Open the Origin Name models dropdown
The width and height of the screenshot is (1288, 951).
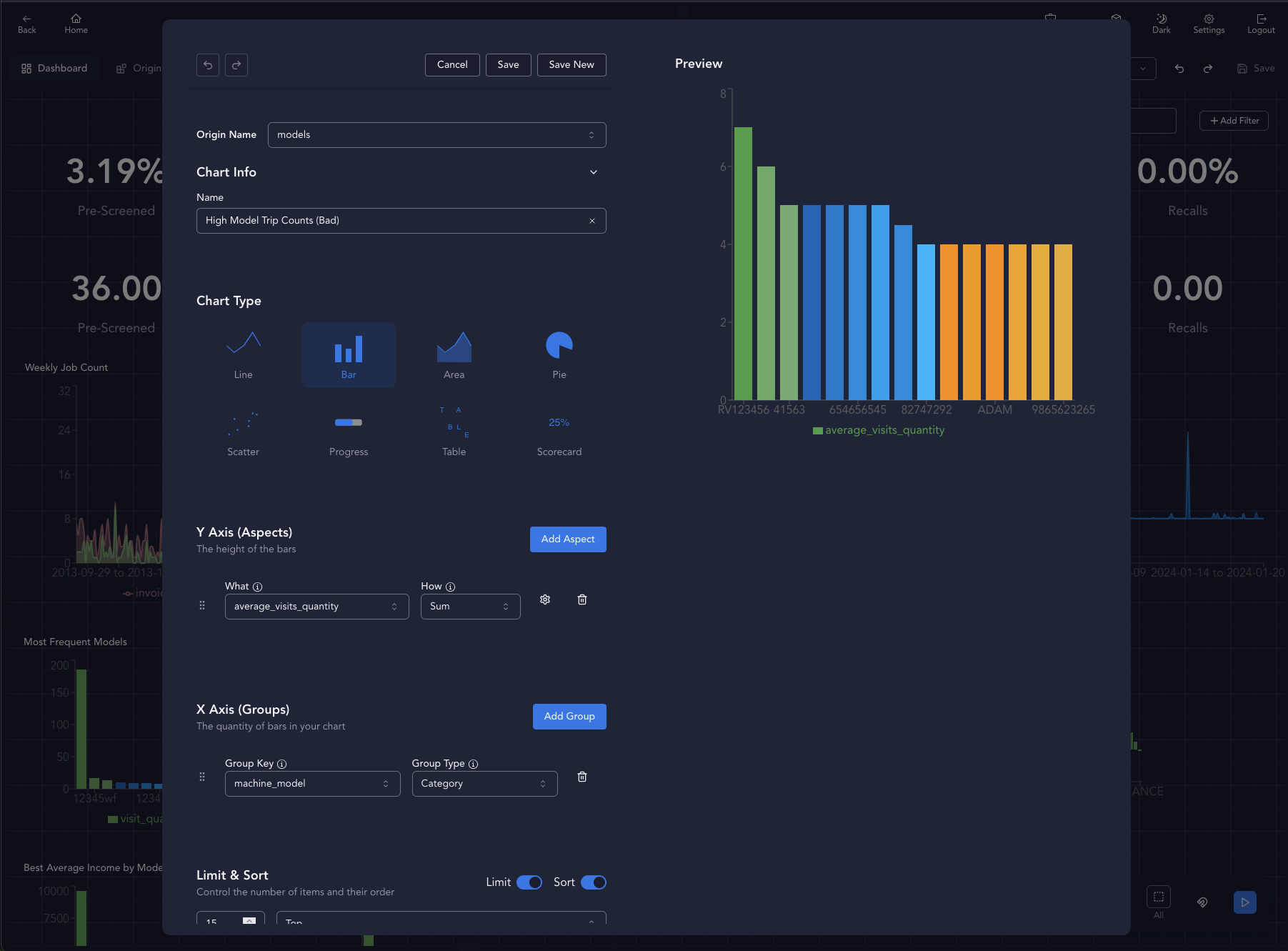coord(436,135)
